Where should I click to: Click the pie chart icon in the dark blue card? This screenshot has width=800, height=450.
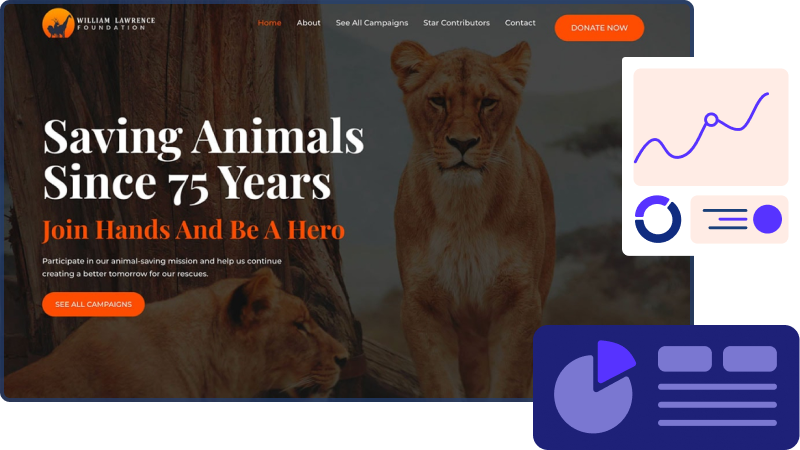[x=594, y=387]
